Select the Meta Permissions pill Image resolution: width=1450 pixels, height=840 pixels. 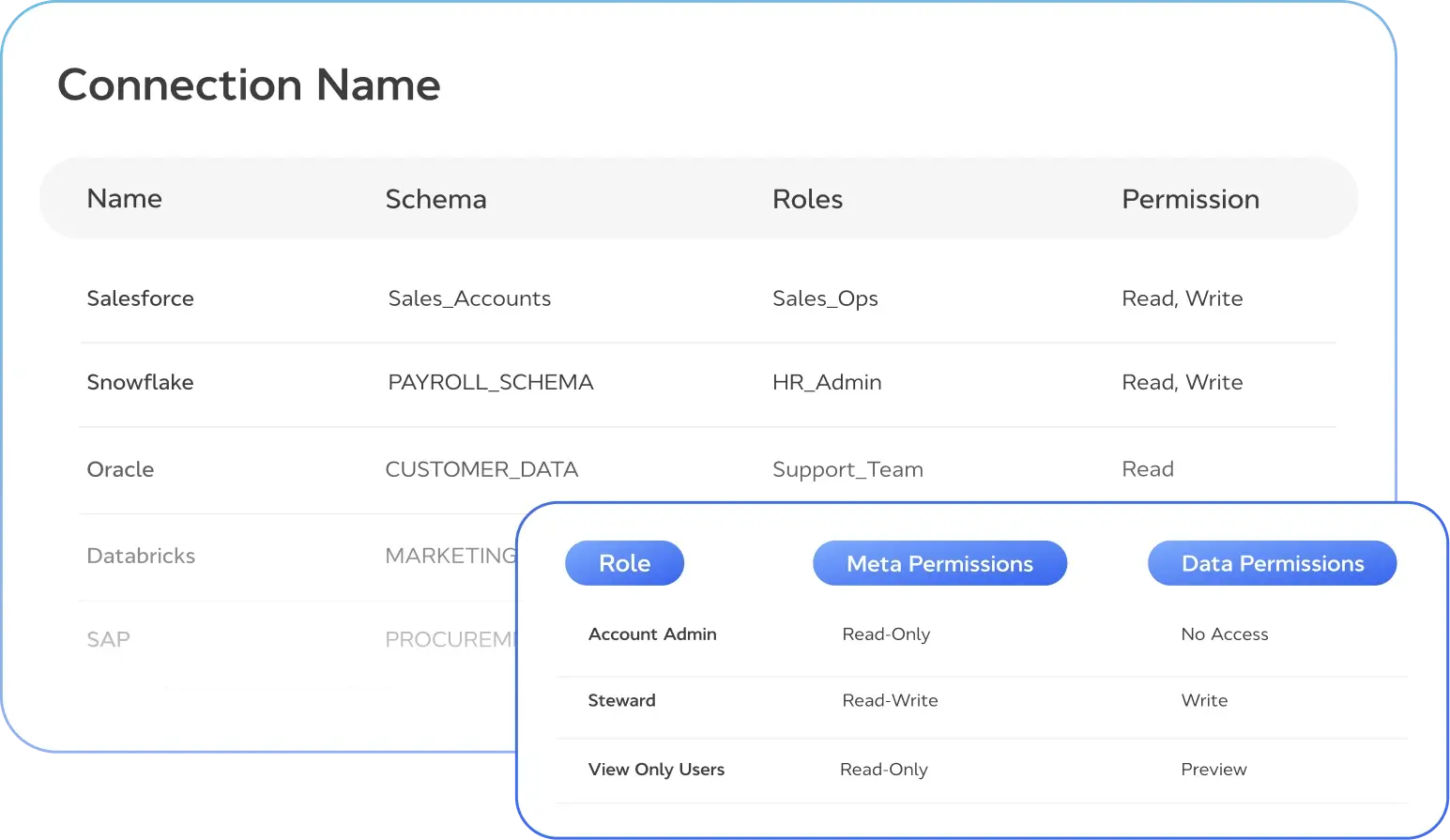tap(939, 563)
